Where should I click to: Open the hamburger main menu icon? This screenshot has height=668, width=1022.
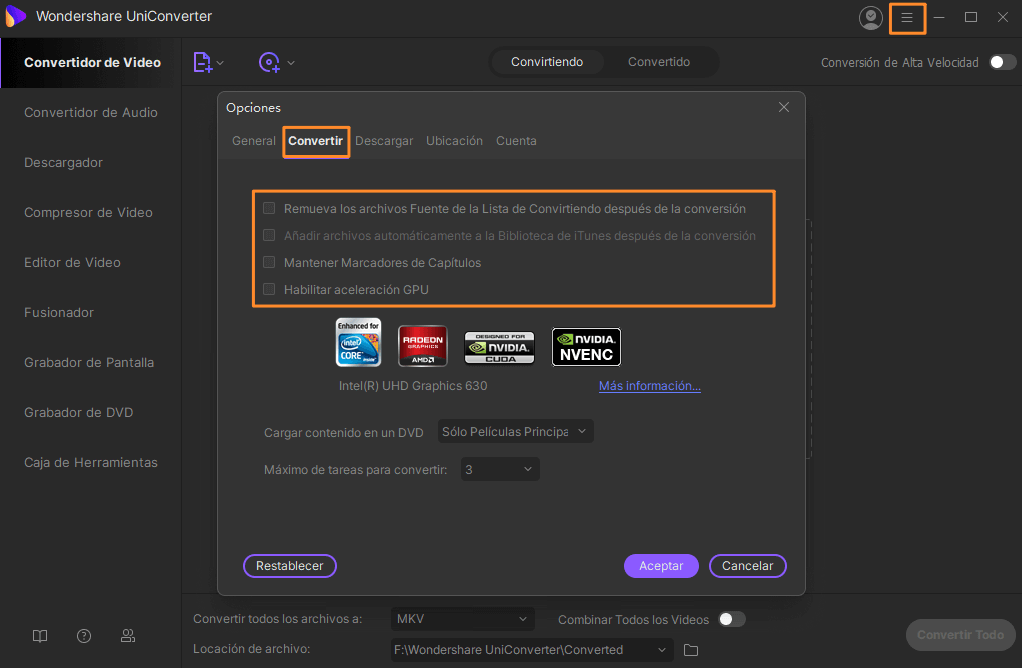coord(906,17)
